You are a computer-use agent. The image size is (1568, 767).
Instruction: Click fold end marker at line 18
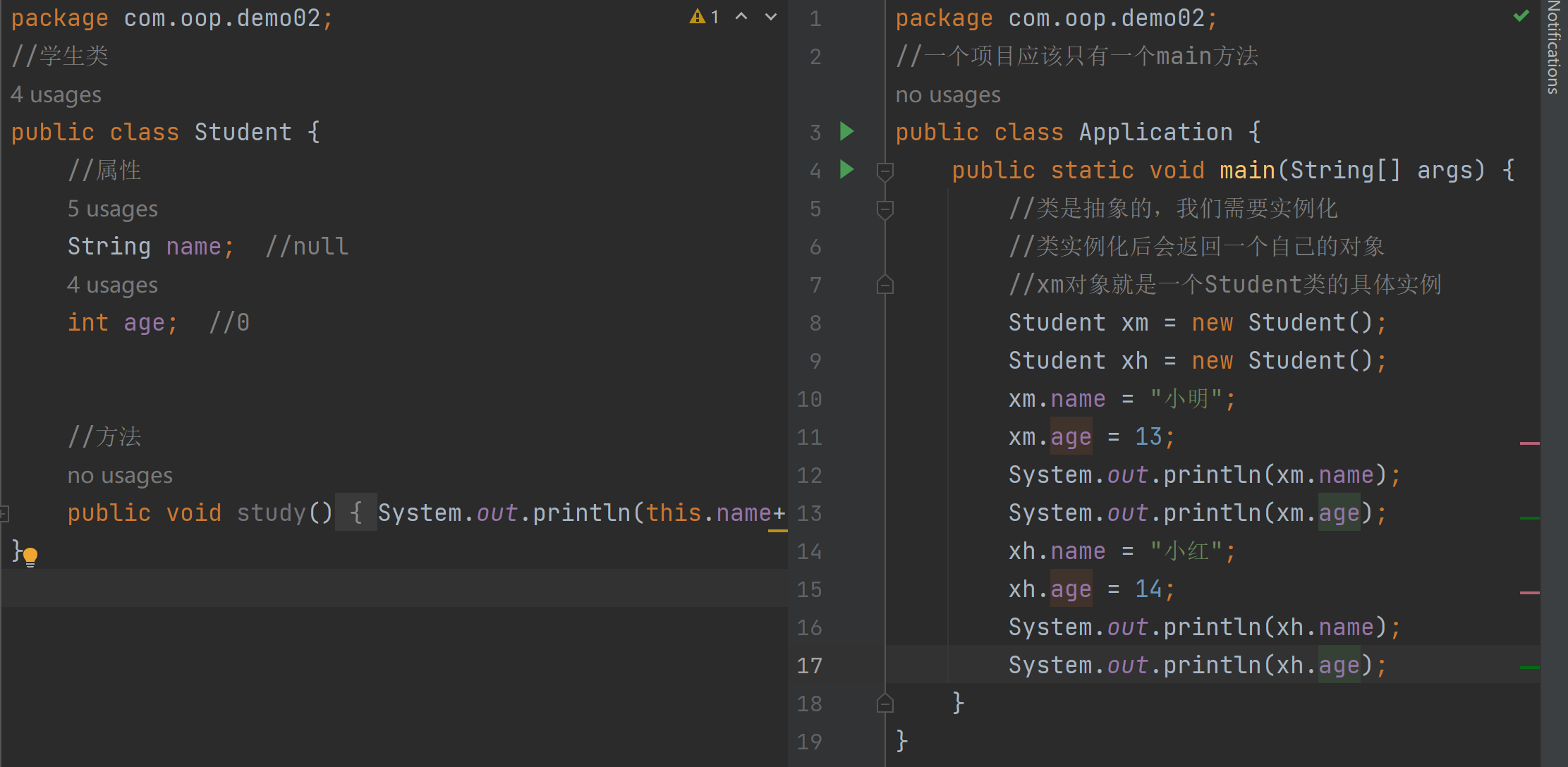pyautogui.click(x=885, y=703)
